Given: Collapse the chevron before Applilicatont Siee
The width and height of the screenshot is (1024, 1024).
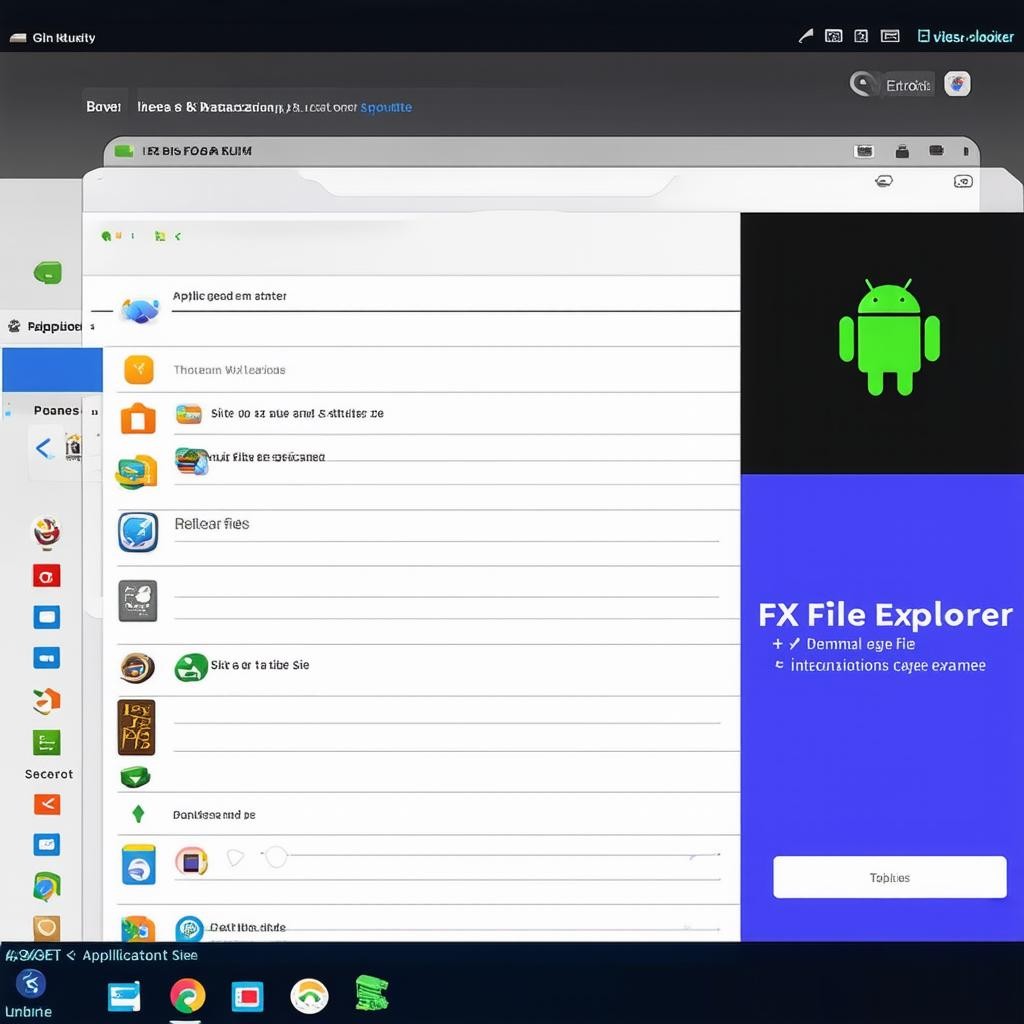Looking at the screenshot, I should coord(70,956).
